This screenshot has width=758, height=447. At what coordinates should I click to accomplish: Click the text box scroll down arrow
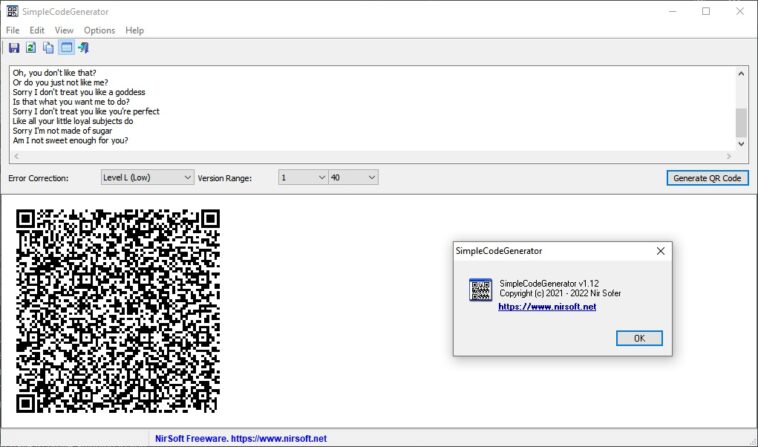pos(741,144)
